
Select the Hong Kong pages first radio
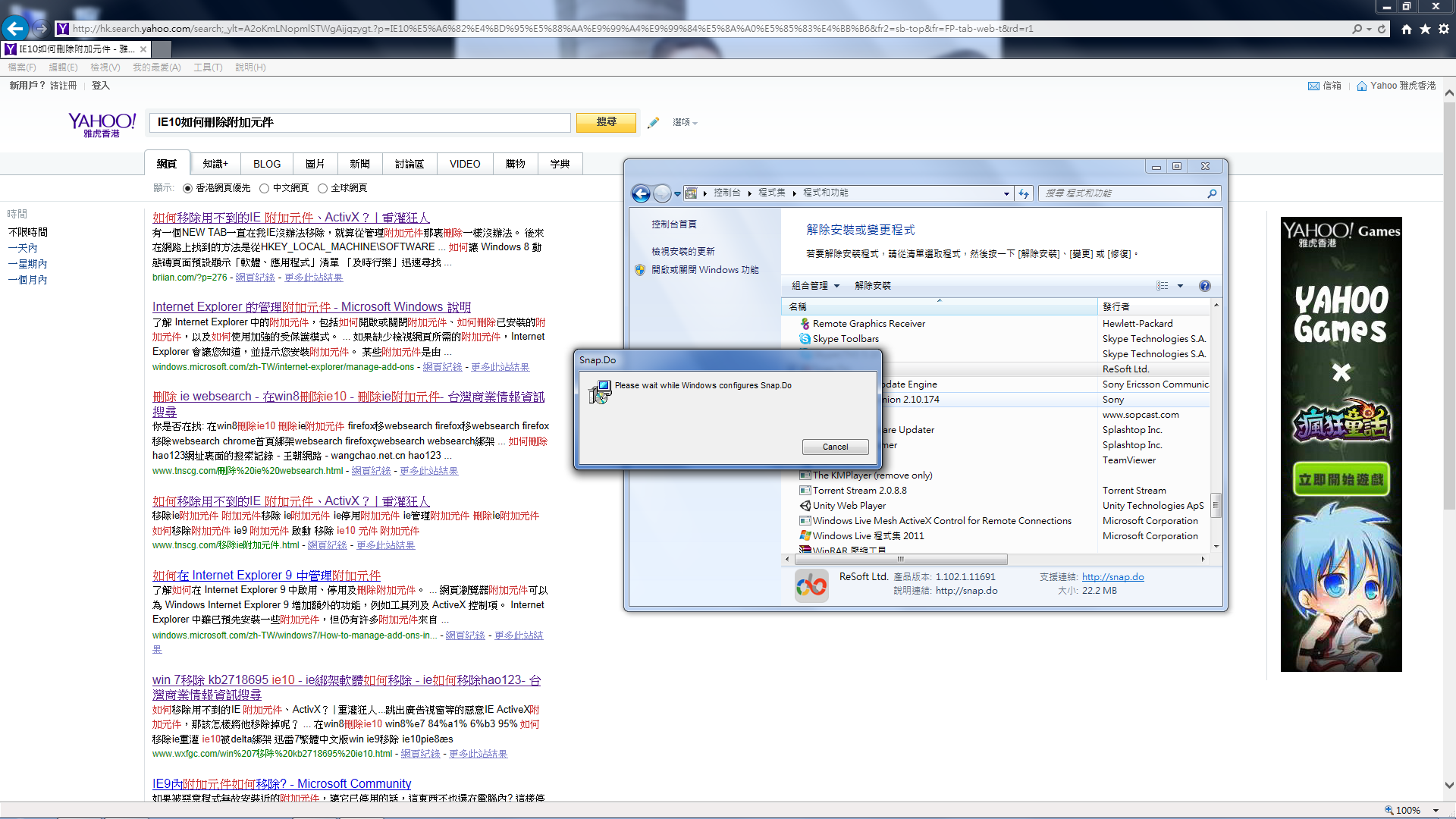187,188
